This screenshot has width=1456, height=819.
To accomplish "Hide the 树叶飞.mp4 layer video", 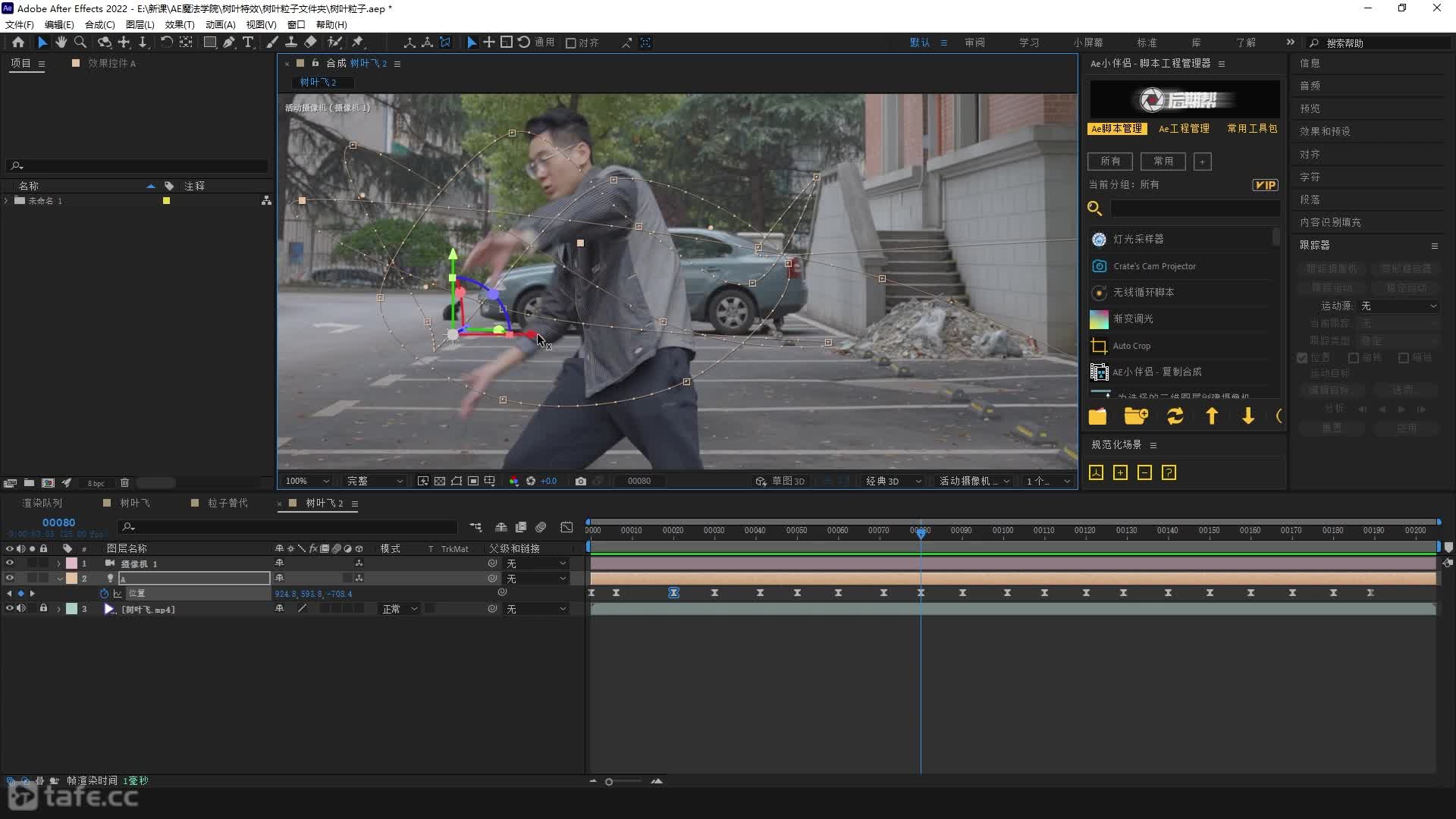I will tap(10, 609).
